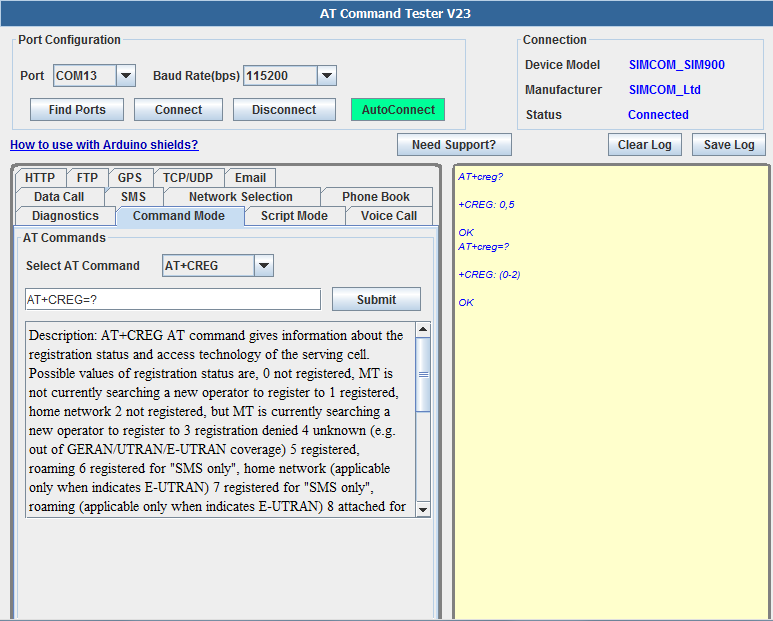Switch to Network Selection tab

241,197
